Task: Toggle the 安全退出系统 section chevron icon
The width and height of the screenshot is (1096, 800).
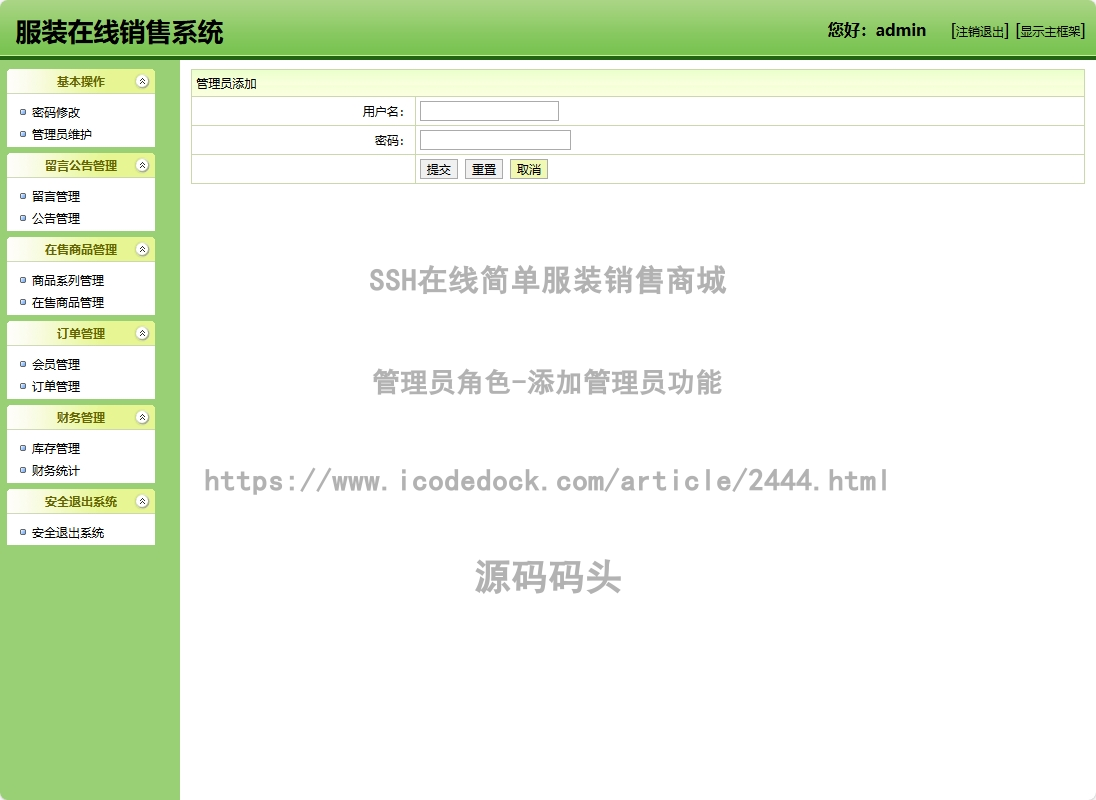Action: pyautogui.click(x=142, y=501)
